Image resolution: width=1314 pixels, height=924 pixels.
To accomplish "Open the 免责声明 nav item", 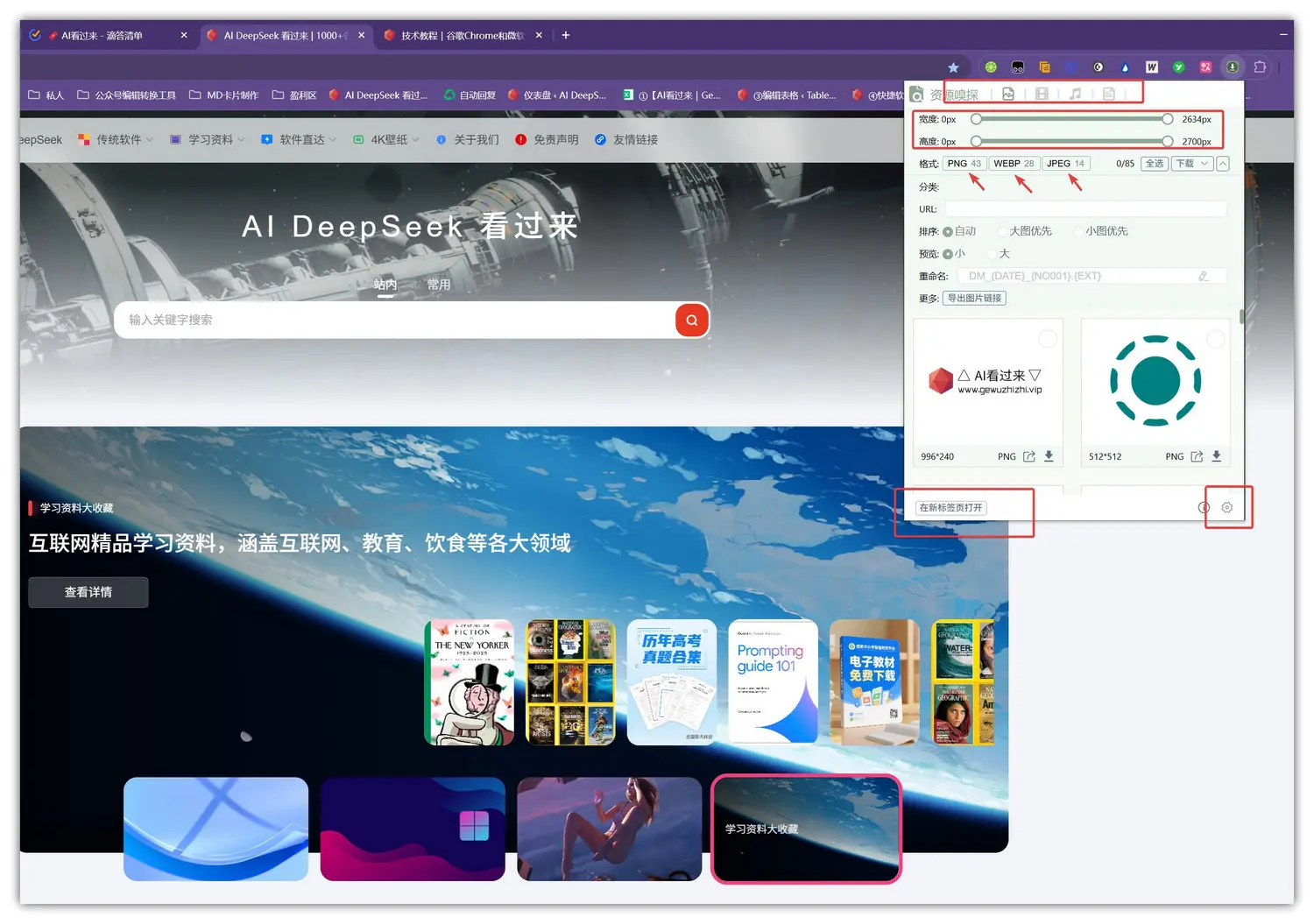I will (x=547, y=139).
